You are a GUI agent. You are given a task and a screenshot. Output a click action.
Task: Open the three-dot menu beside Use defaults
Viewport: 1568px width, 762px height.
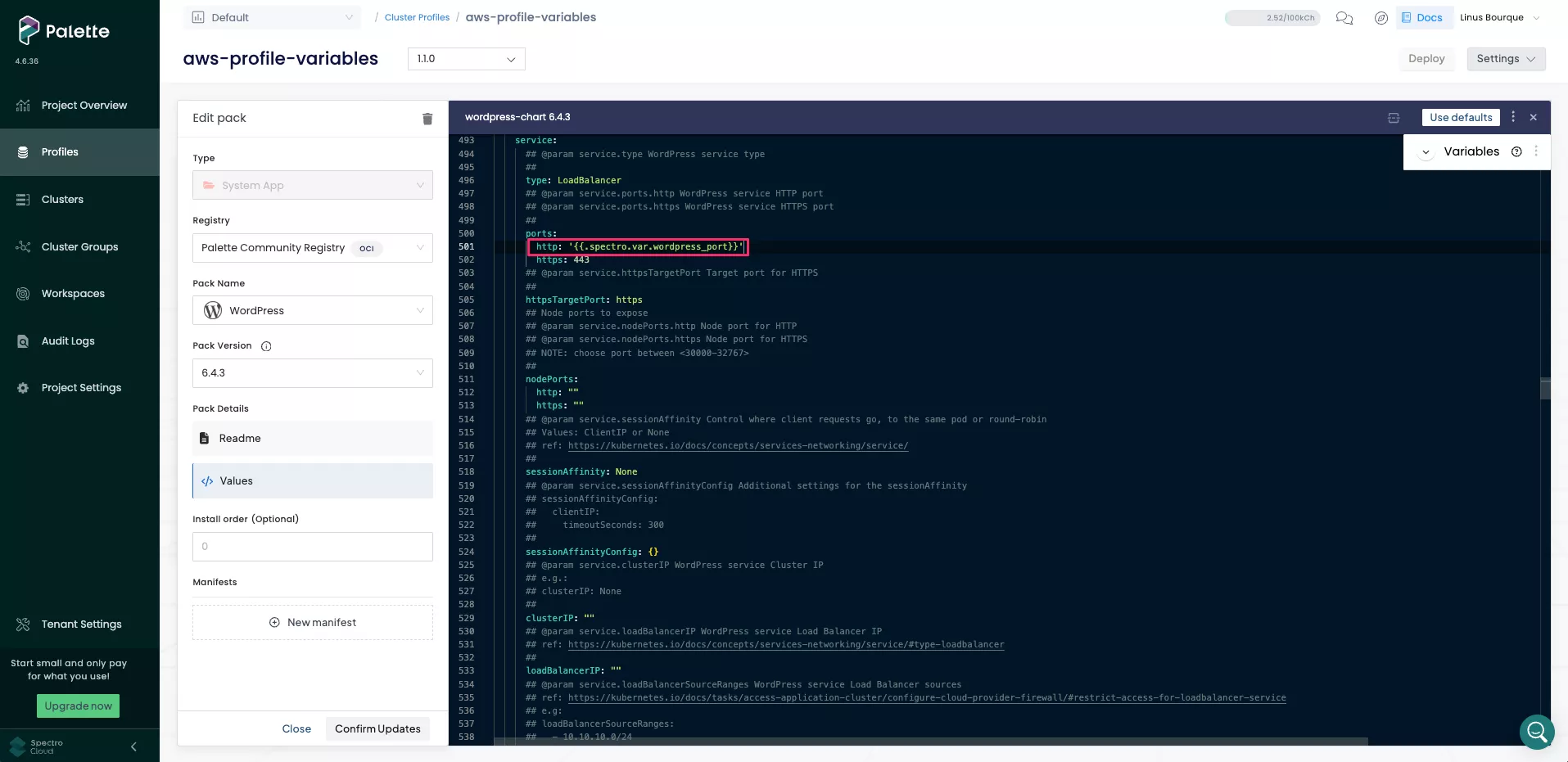point(1512,117)
